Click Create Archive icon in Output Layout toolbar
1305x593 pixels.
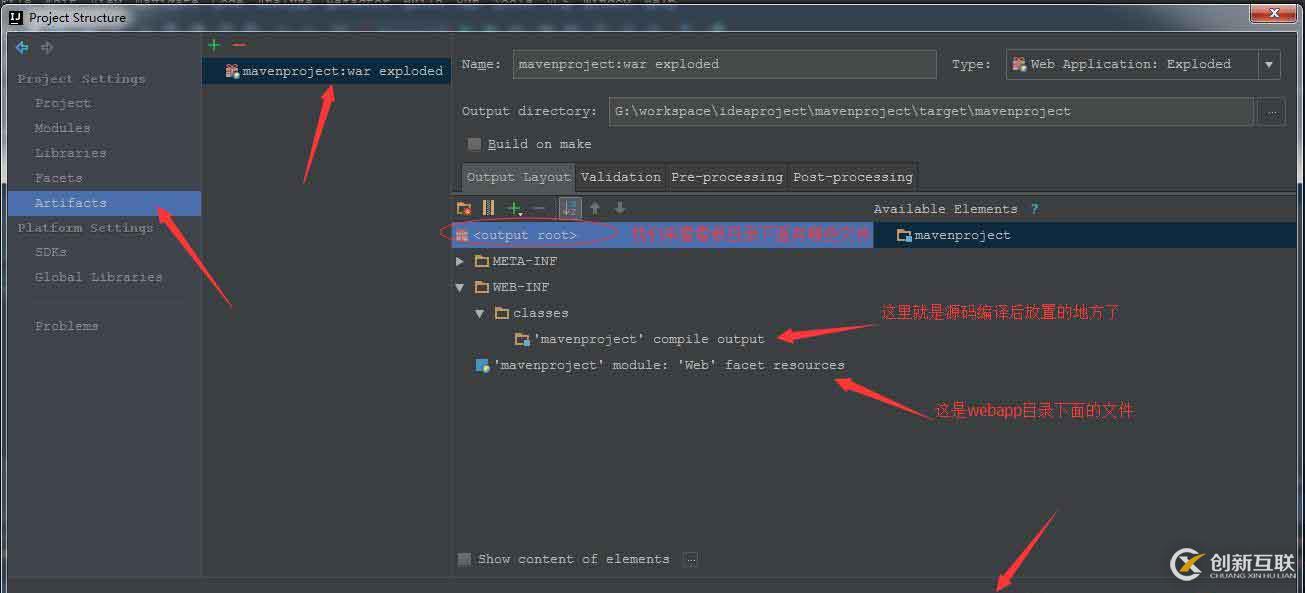pos(488,208)
